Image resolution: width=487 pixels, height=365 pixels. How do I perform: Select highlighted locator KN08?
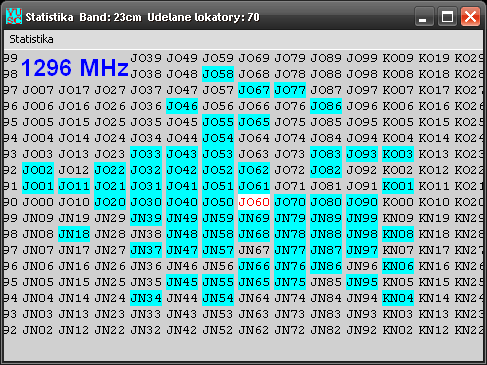(398, 234)
